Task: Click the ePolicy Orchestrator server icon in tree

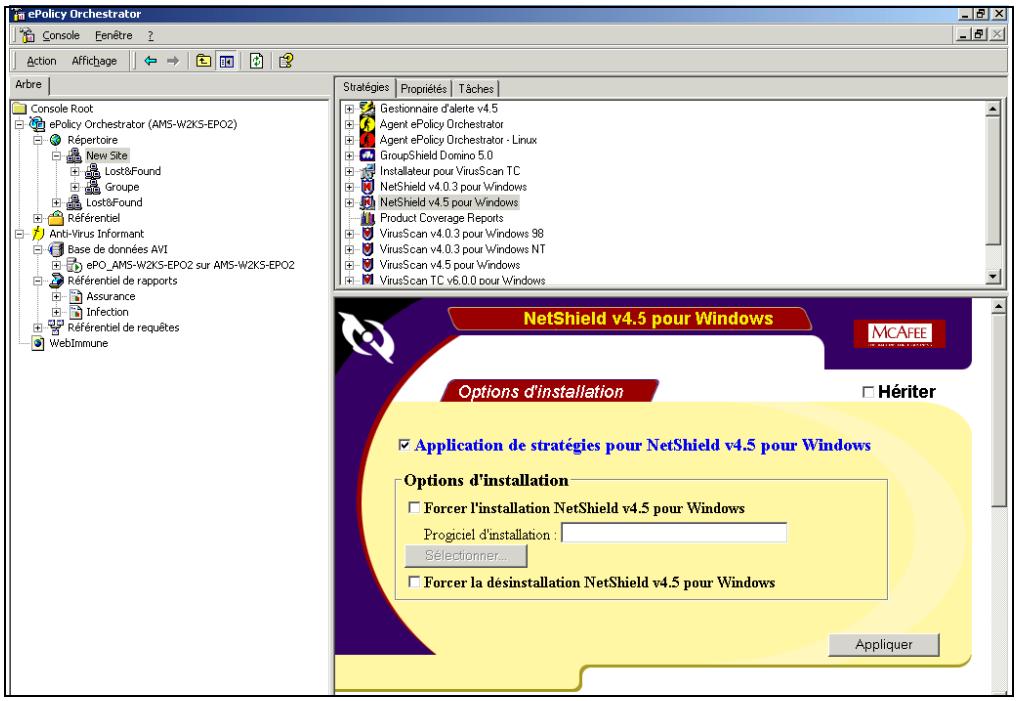Action: tap(38, 124)
